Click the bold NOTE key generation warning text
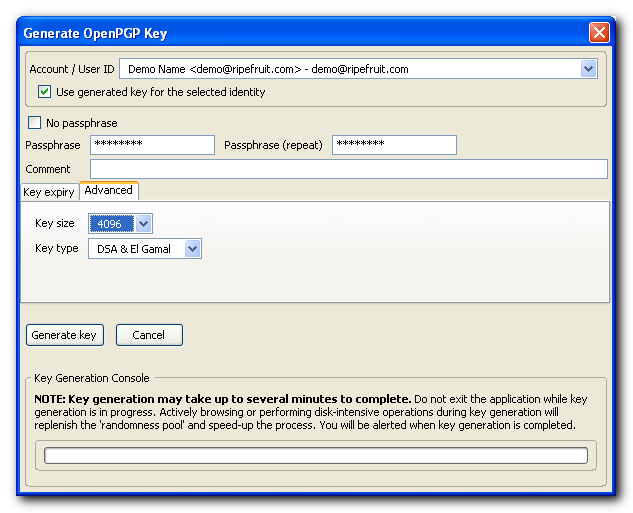 point(222,399)
